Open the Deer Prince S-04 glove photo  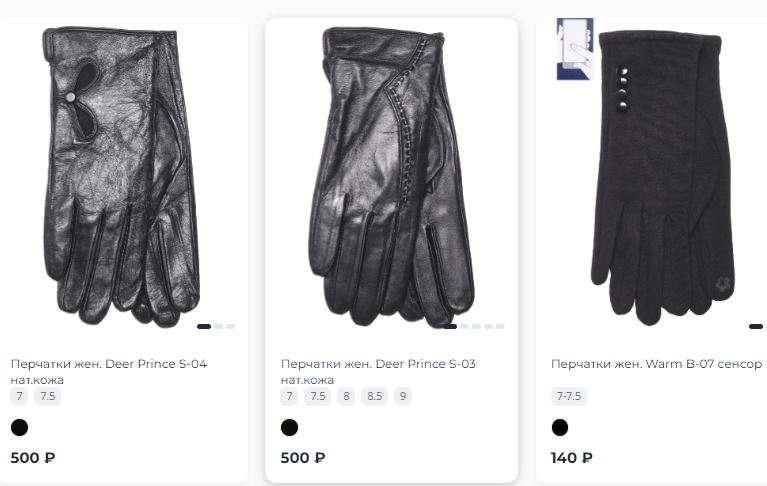(x=121, y=176)
